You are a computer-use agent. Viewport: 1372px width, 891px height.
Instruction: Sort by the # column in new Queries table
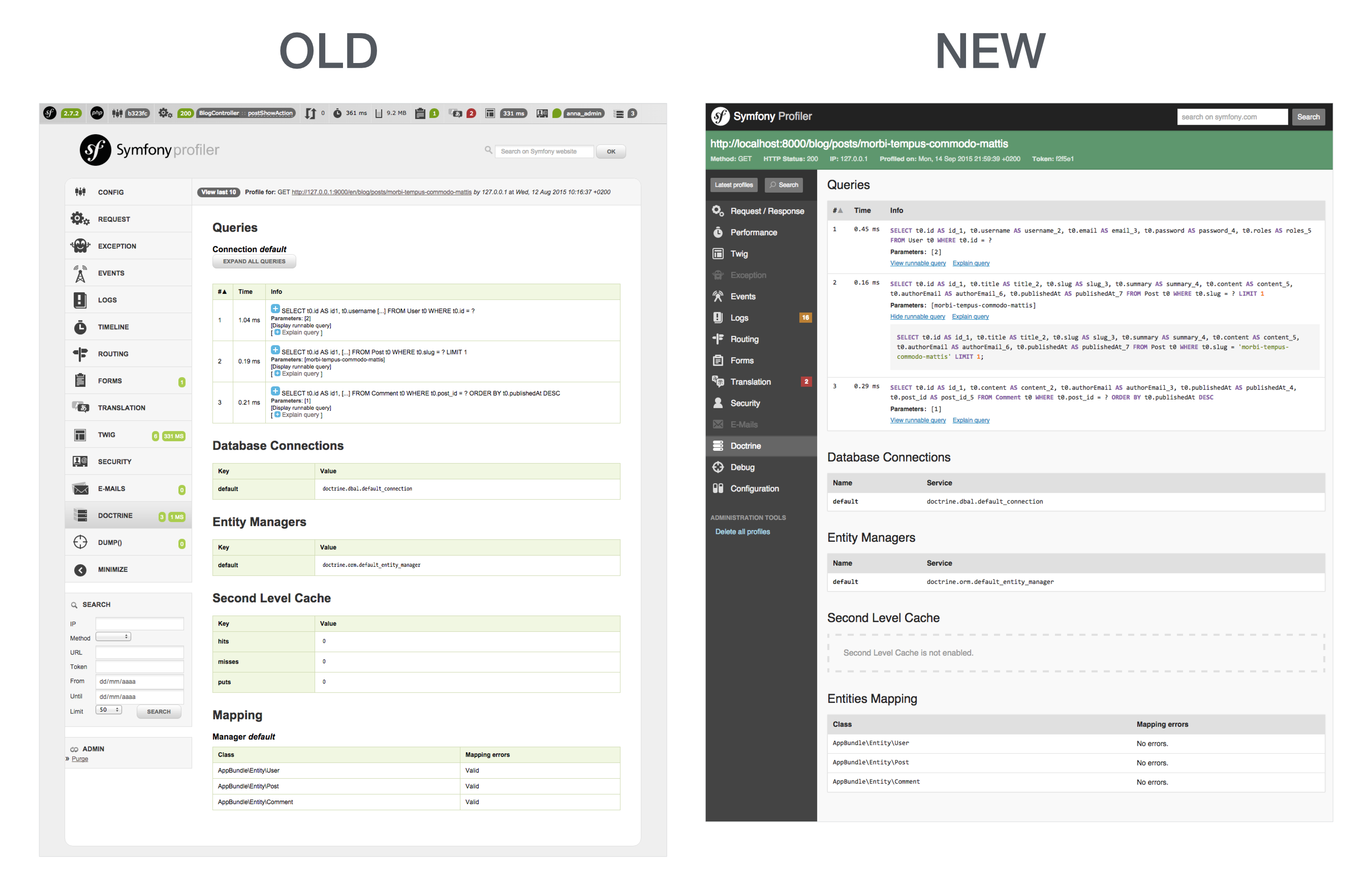[837, 210]
